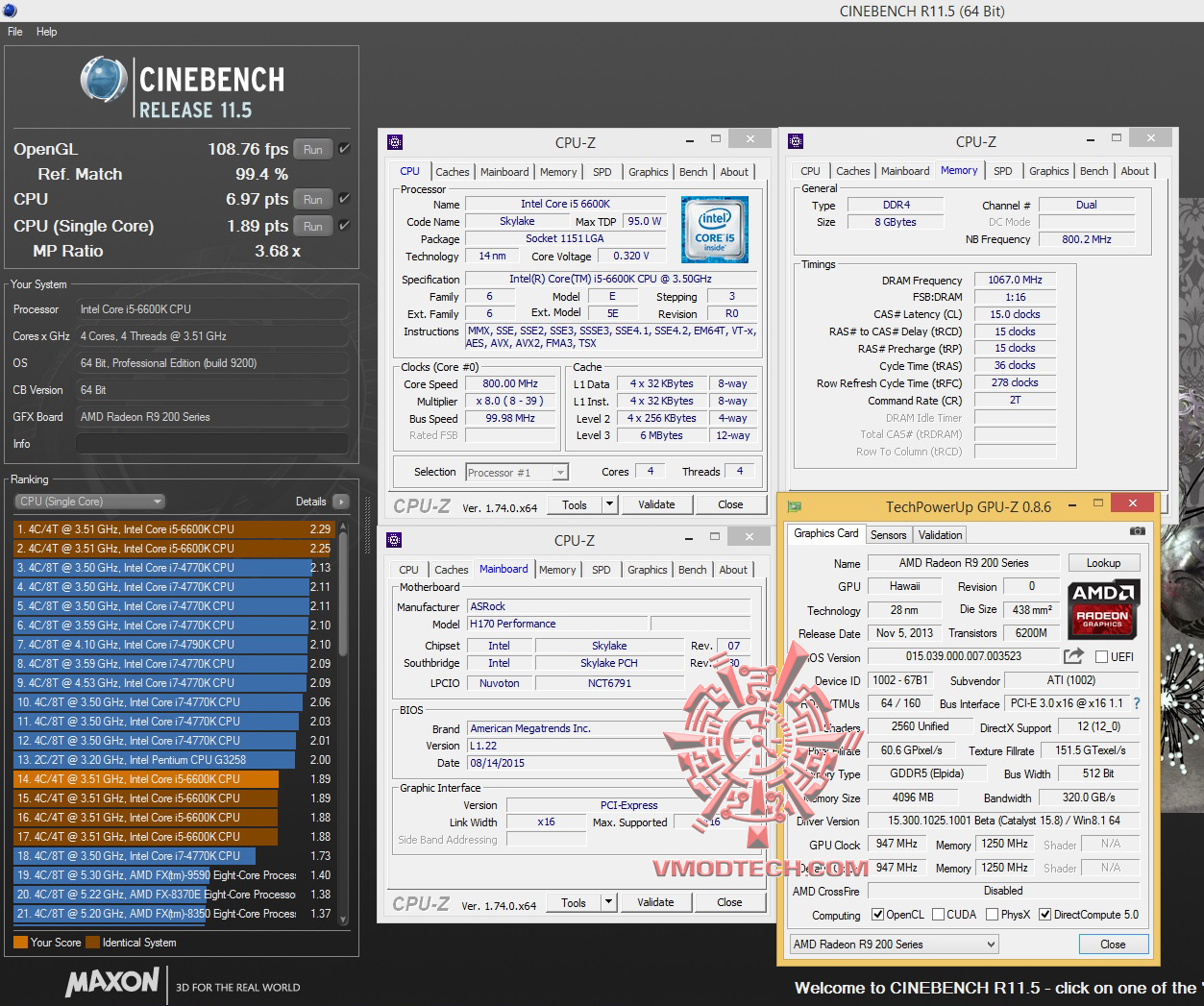1204x1006 pixels.
Task: Open Tools dropdown arrow in CPU-Z Processor window
Action: pos(609,504)
